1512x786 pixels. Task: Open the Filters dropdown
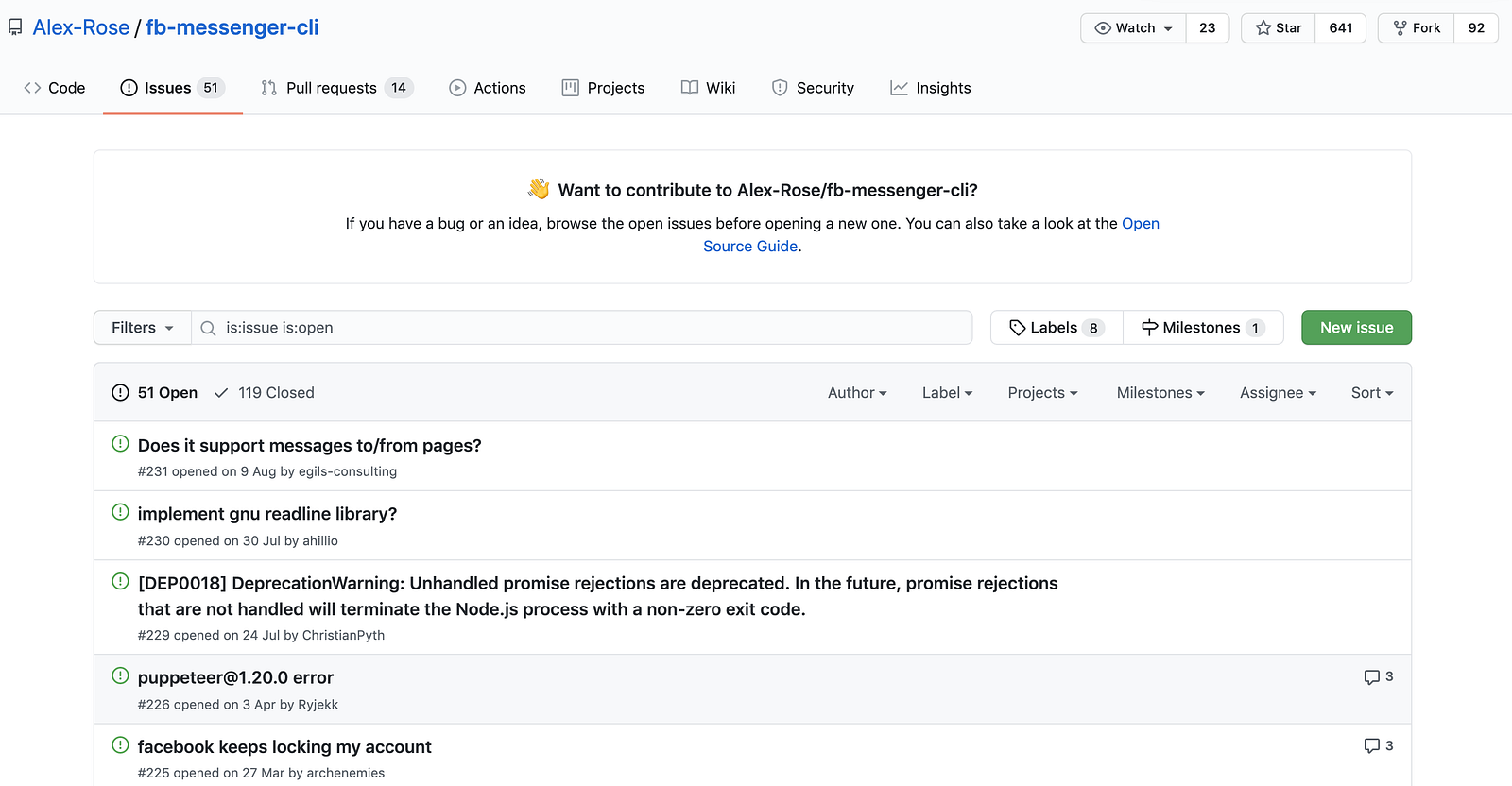[143, 328]
